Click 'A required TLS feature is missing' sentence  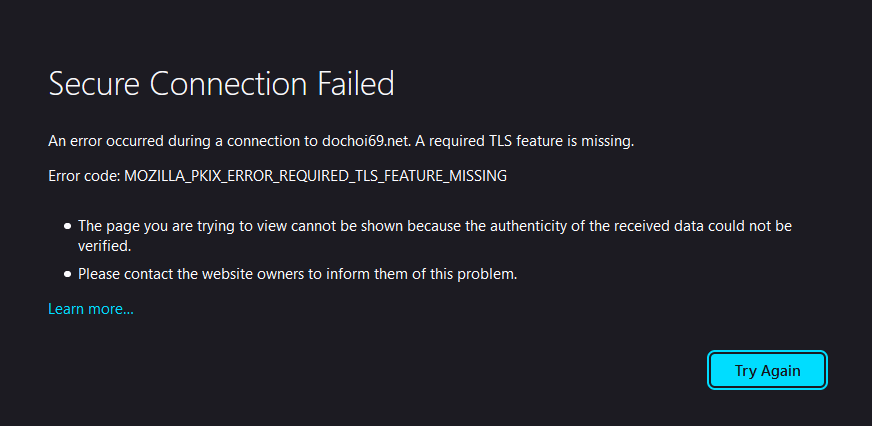520,141
